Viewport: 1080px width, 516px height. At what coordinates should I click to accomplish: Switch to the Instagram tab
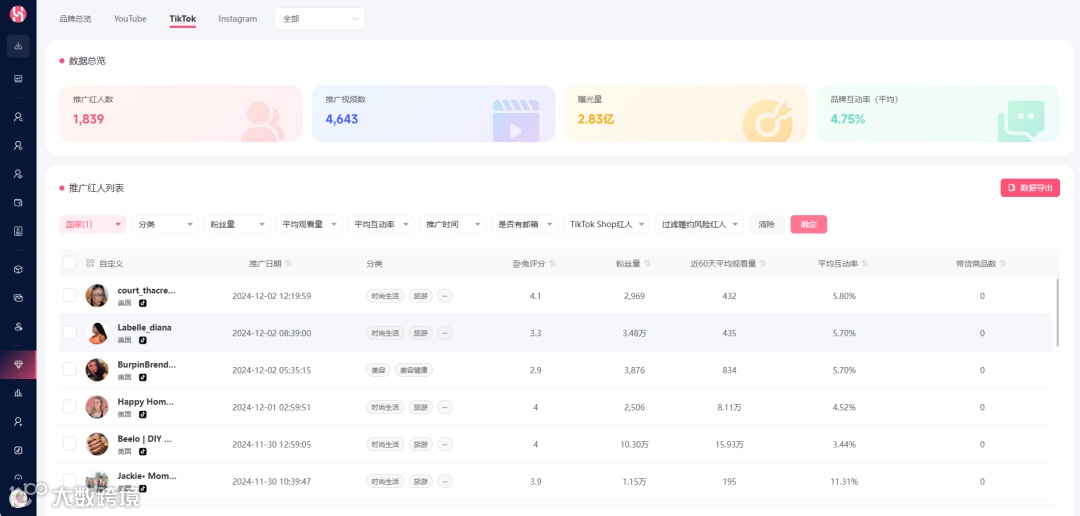238,19
